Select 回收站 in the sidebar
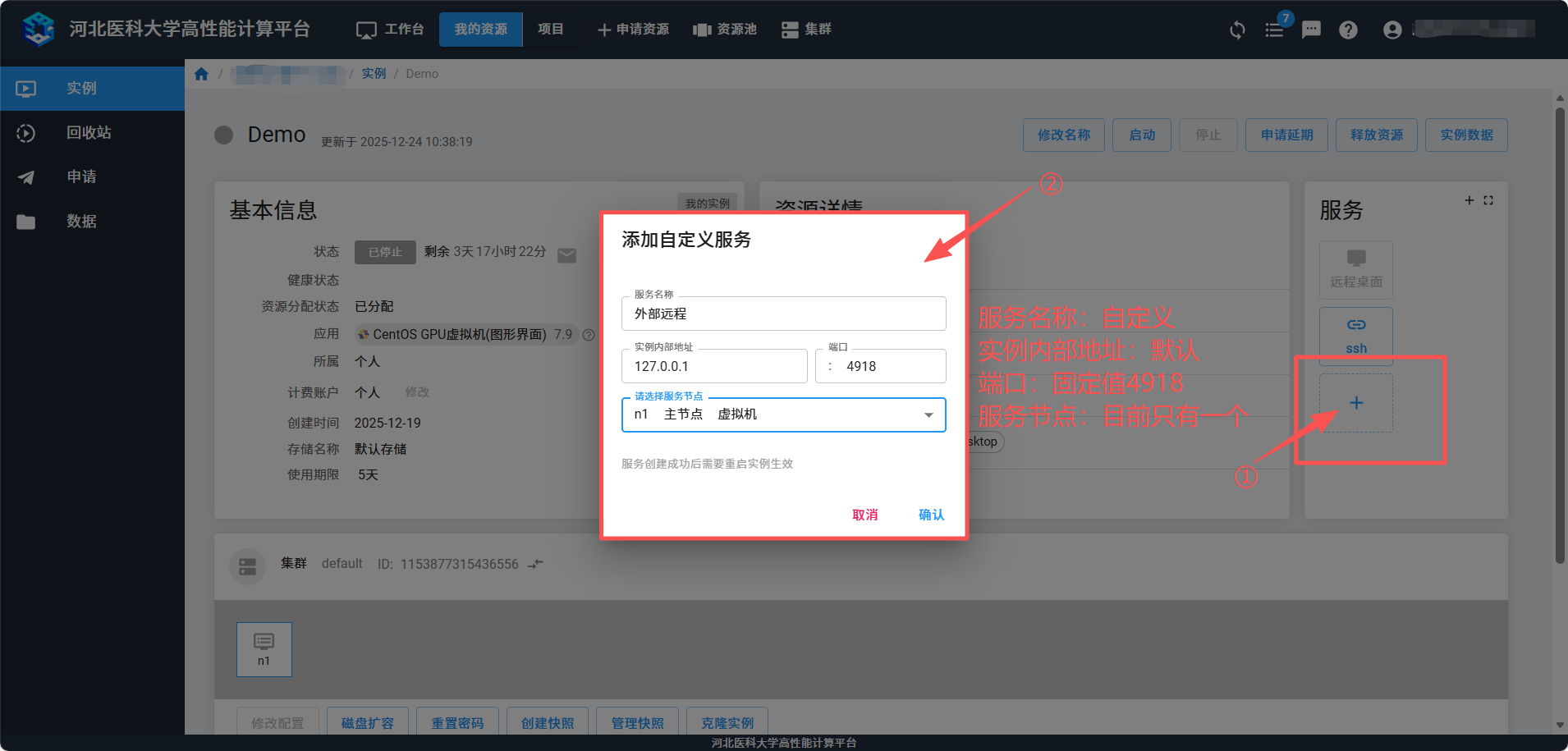The image size is (1568, 751). pyautogui.click(x=89, y=133)
